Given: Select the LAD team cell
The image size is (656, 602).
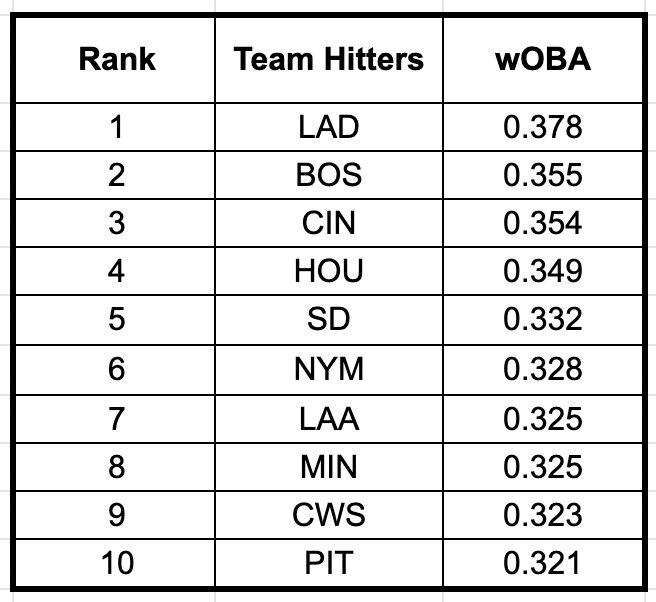Looking at the screenshot, I should point(329,127).
